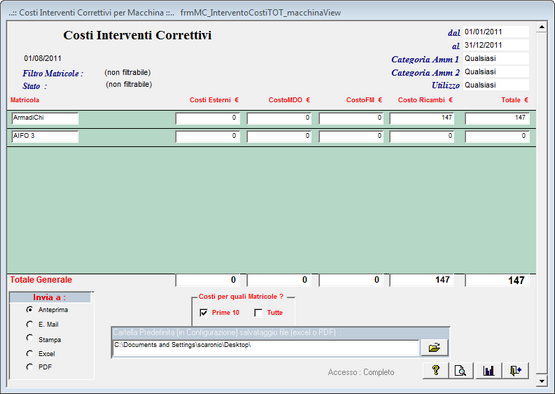Click the Utilizzo field Qualsiasi

pyautogui.click(x=496, y=85)
